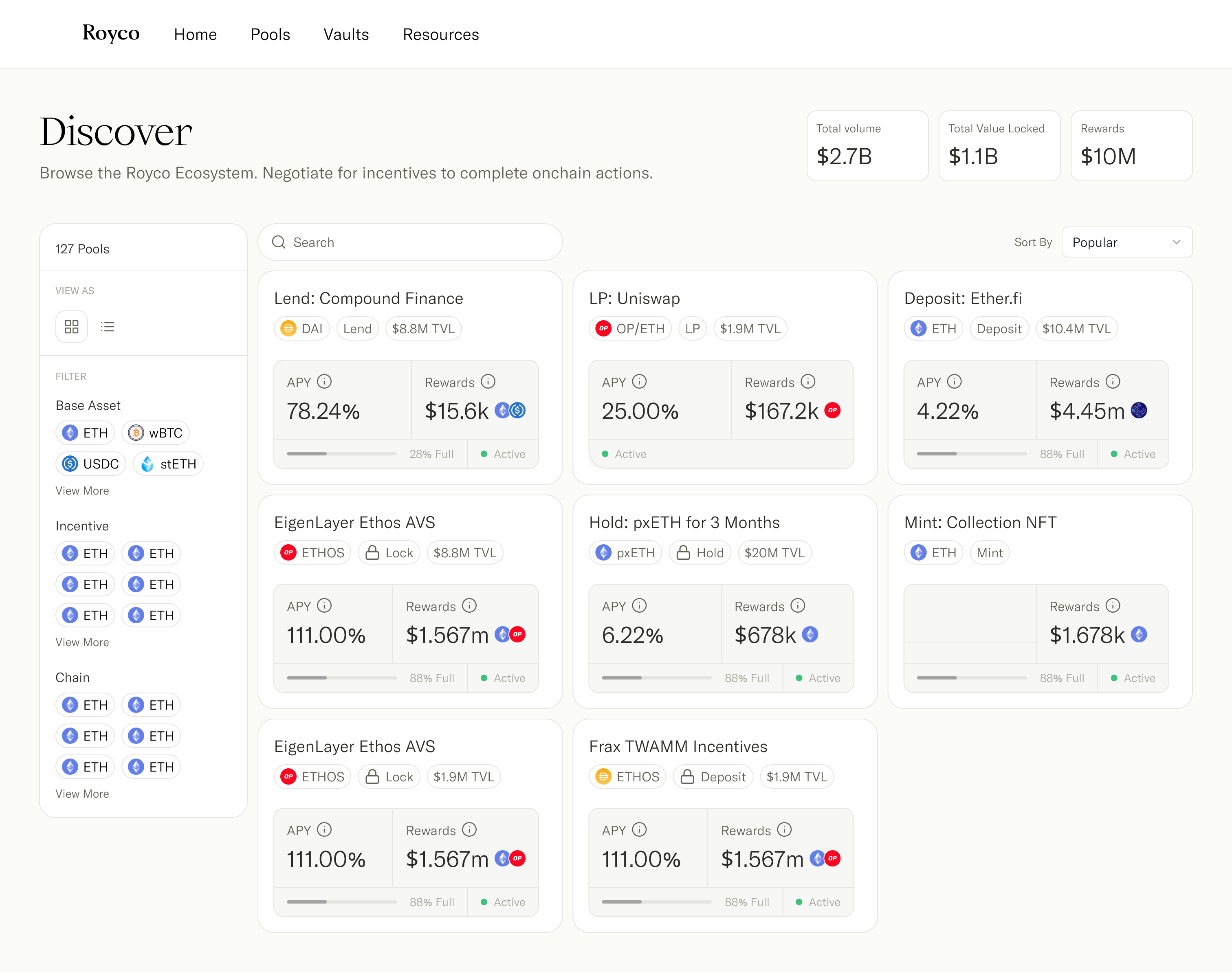This screenshot has width=1232, height=972.
Task: Click APY info icon on Uniswap card
Action: coord(640,382)
